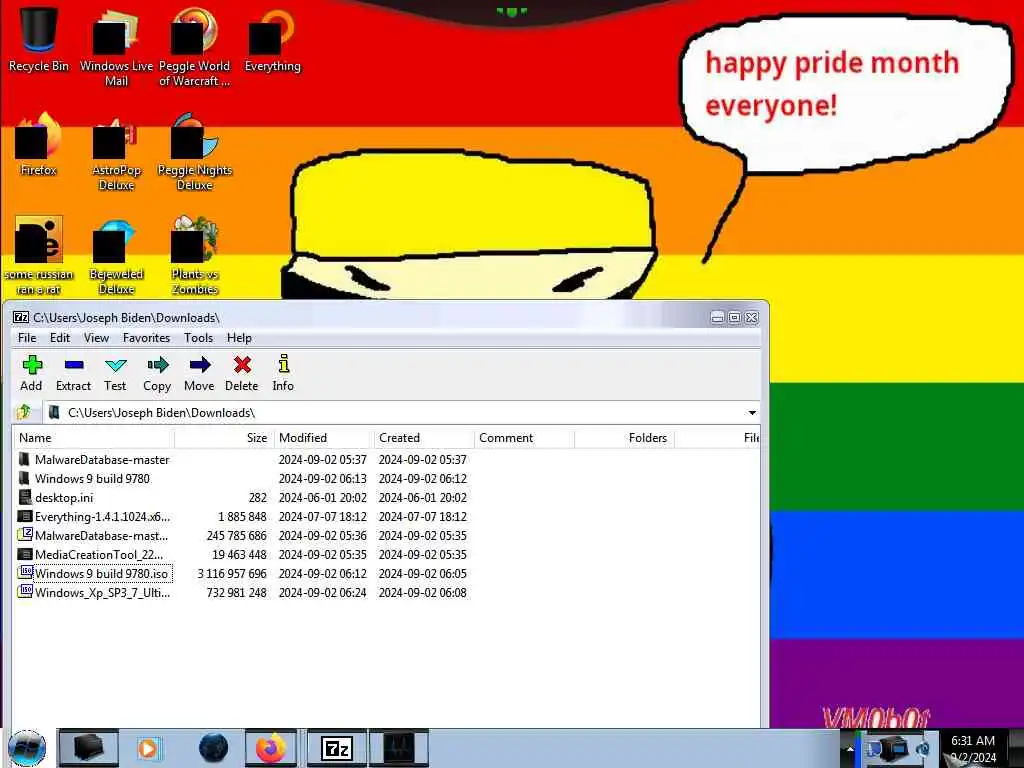
Task: Click the volume tray icon
Action: [x=923, y=749]
